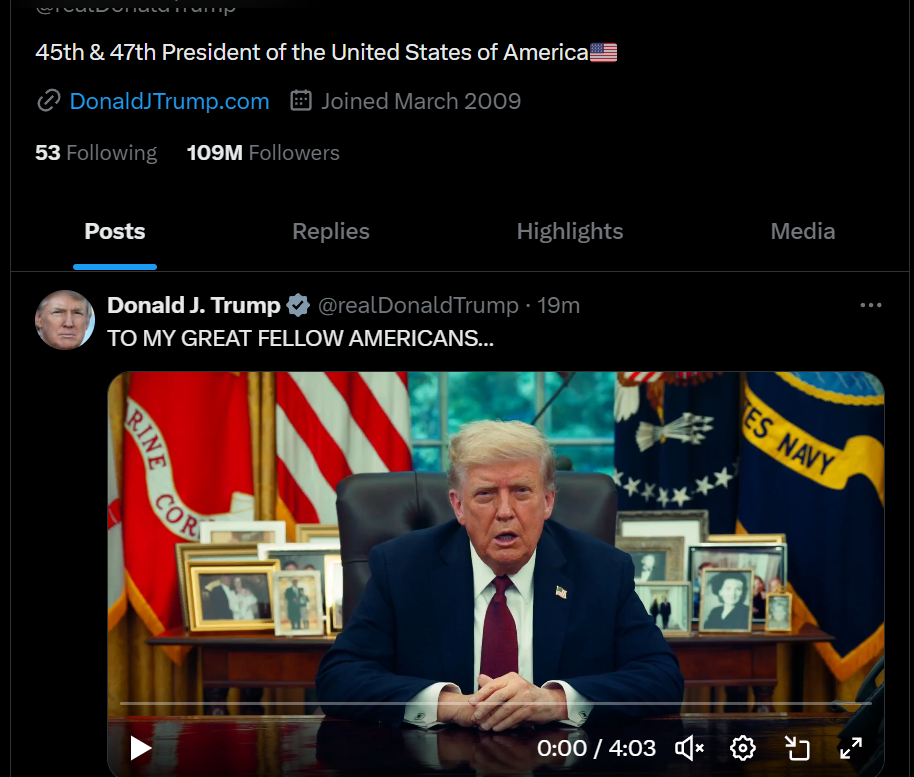This screenshot has height=777, width=914.
Task: Click the link icon beside DonaldJTrump.com
Action: [48, 101]
